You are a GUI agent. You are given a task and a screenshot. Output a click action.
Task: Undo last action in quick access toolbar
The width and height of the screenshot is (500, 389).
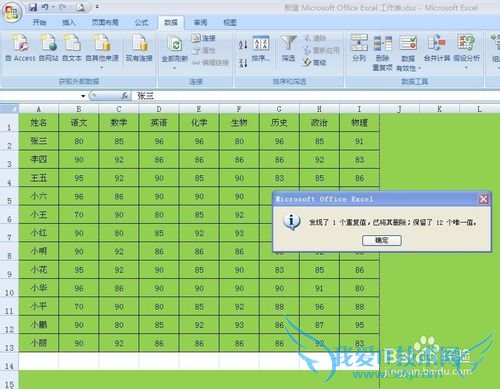click(45, 7)
